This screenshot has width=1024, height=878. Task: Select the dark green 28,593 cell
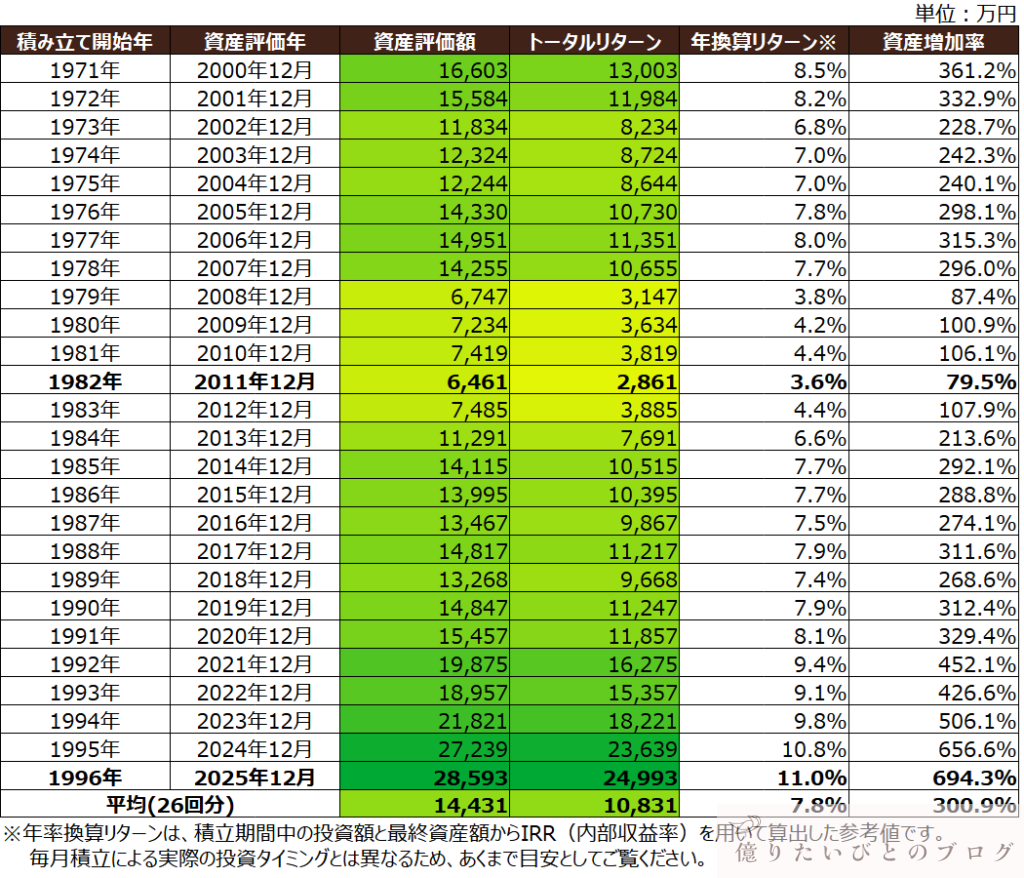pyautogui.click(x=424, y=777)
